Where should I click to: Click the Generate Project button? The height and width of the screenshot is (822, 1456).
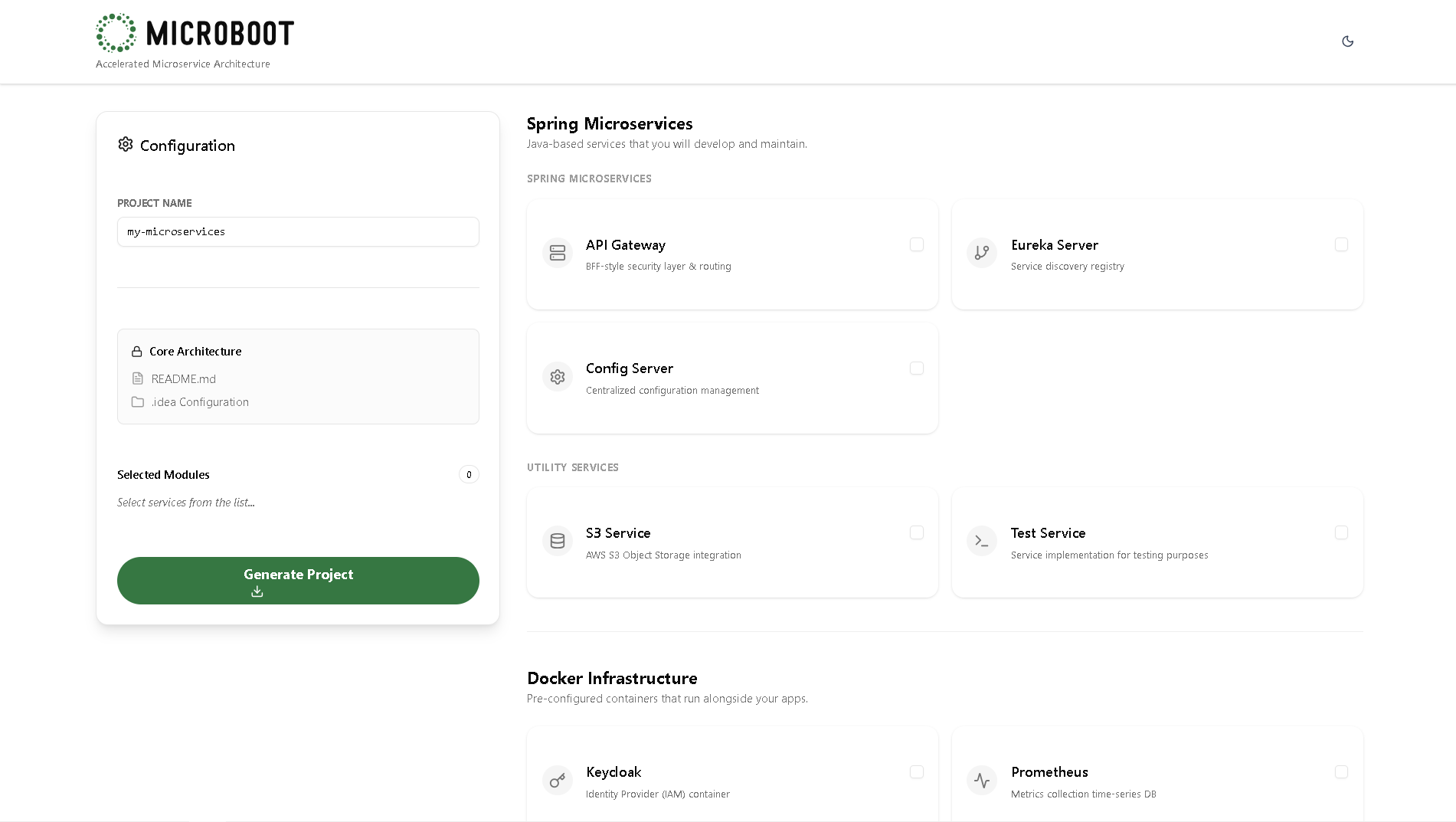298,581
